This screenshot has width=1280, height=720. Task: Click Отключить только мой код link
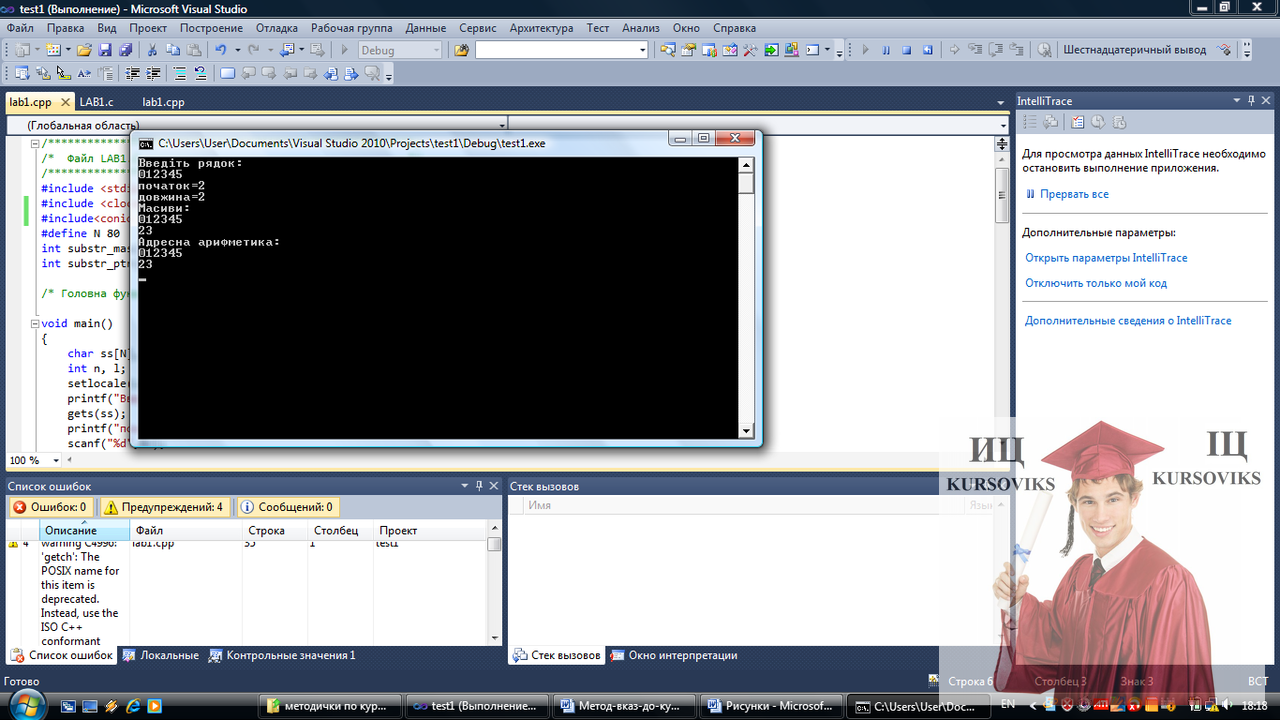[x=1096, y=283]
